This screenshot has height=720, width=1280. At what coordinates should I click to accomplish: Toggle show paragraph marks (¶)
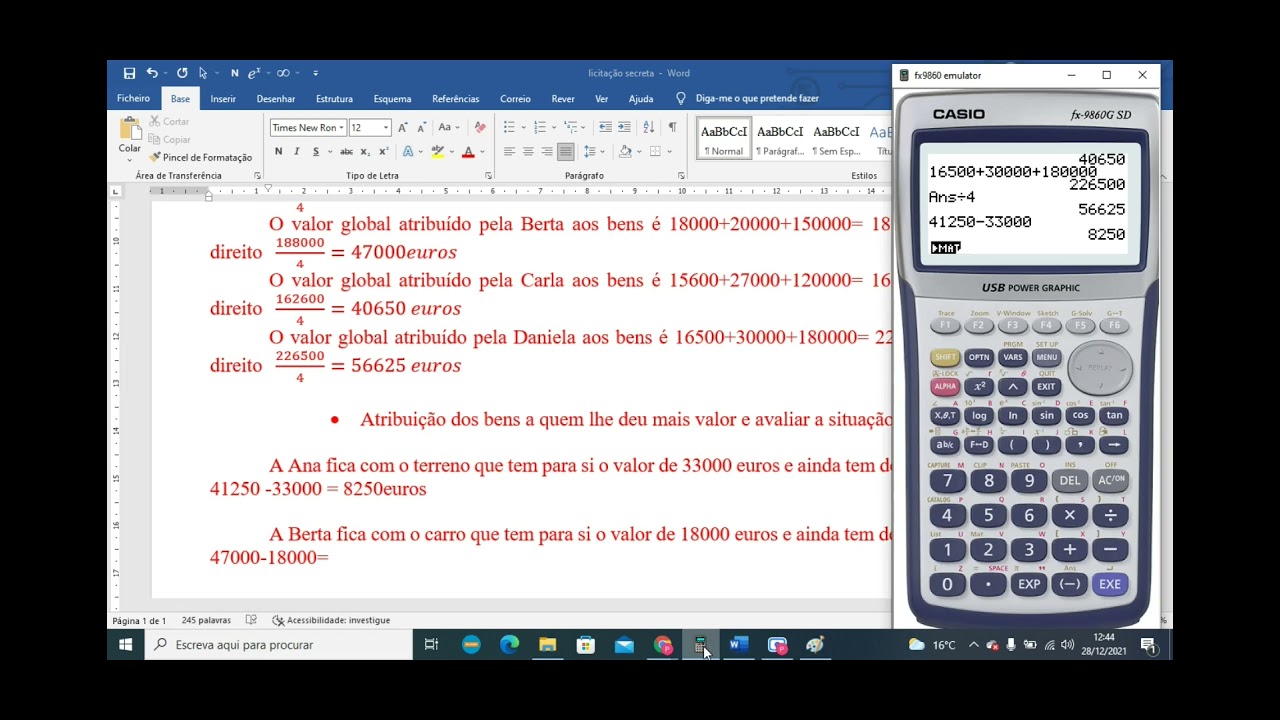(672, 127)
